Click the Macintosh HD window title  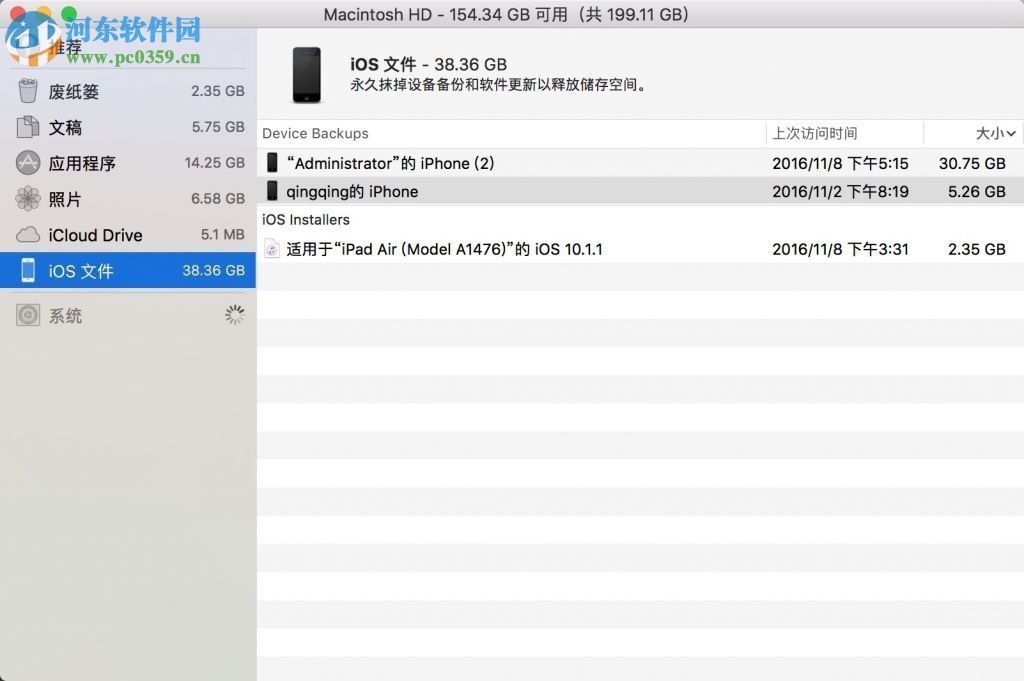[x=506, y=14]
